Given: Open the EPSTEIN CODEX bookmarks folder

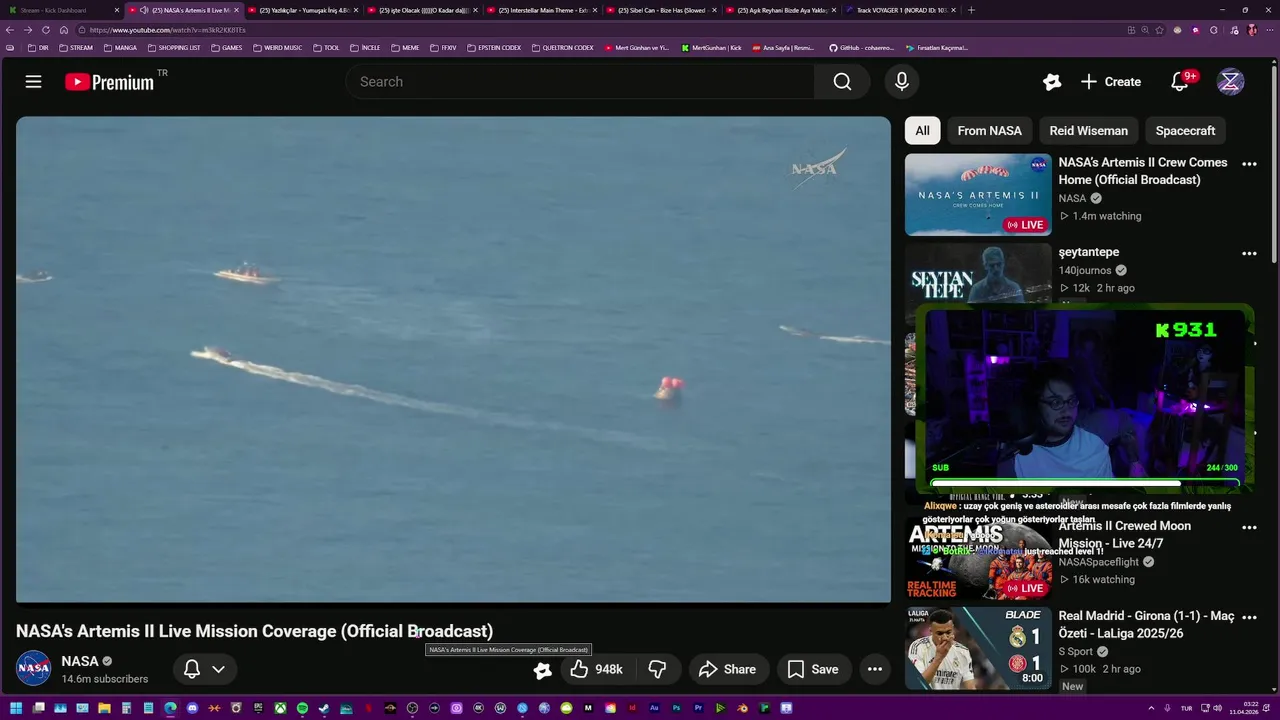Looking at the screenshot, I should point(493,48).
